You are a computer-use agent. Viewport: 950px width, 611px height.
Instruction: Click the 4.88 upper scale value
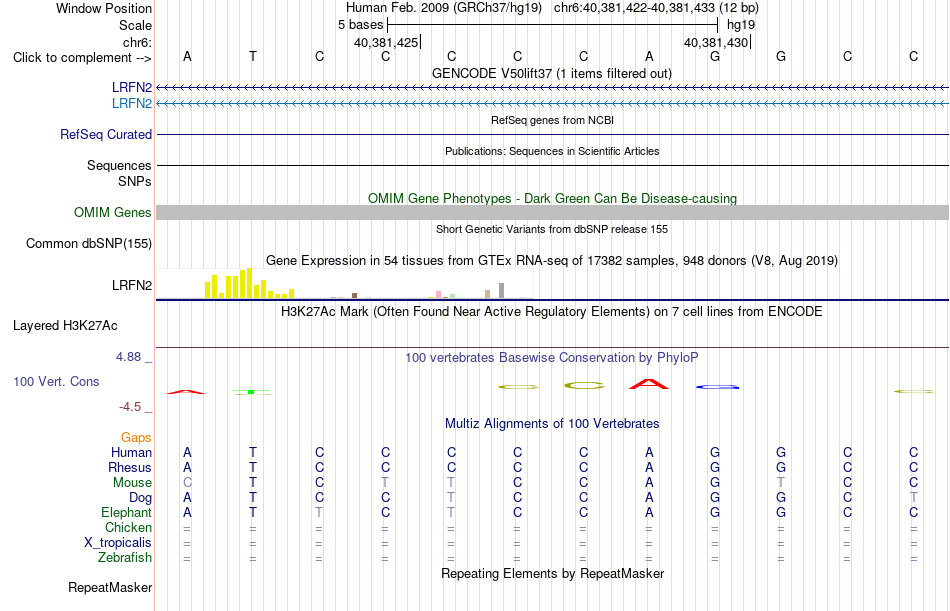[128, 356]
